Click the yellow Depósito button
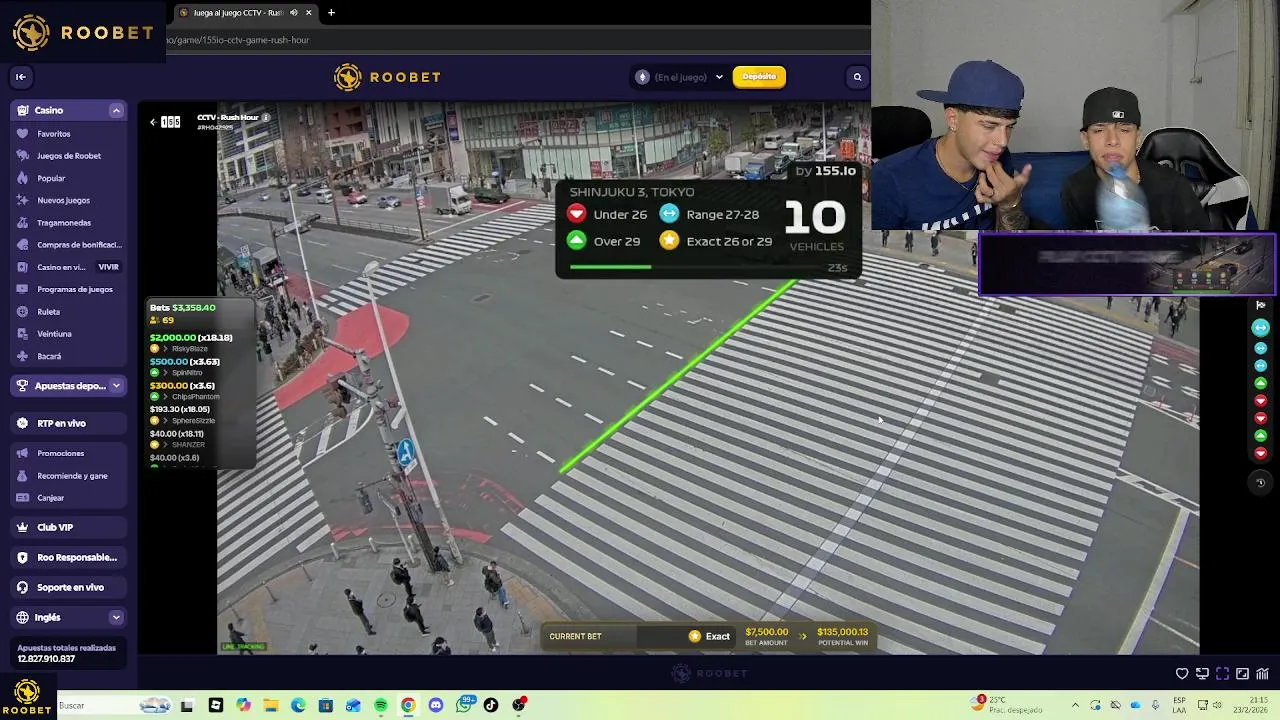Screen dimensions: 1280x720 click(759, 77)
